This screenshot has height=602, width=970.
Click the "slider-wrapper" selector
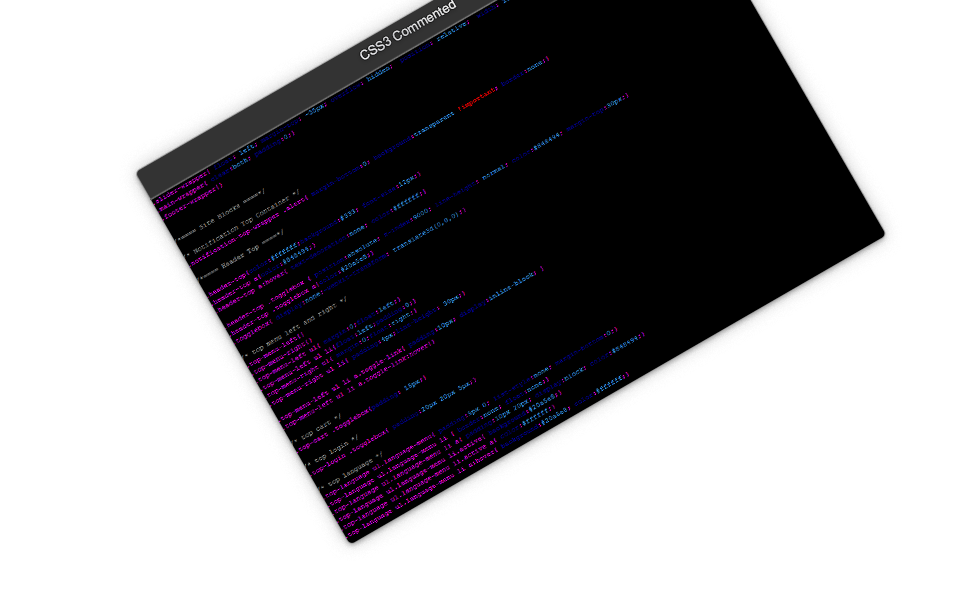182,186
